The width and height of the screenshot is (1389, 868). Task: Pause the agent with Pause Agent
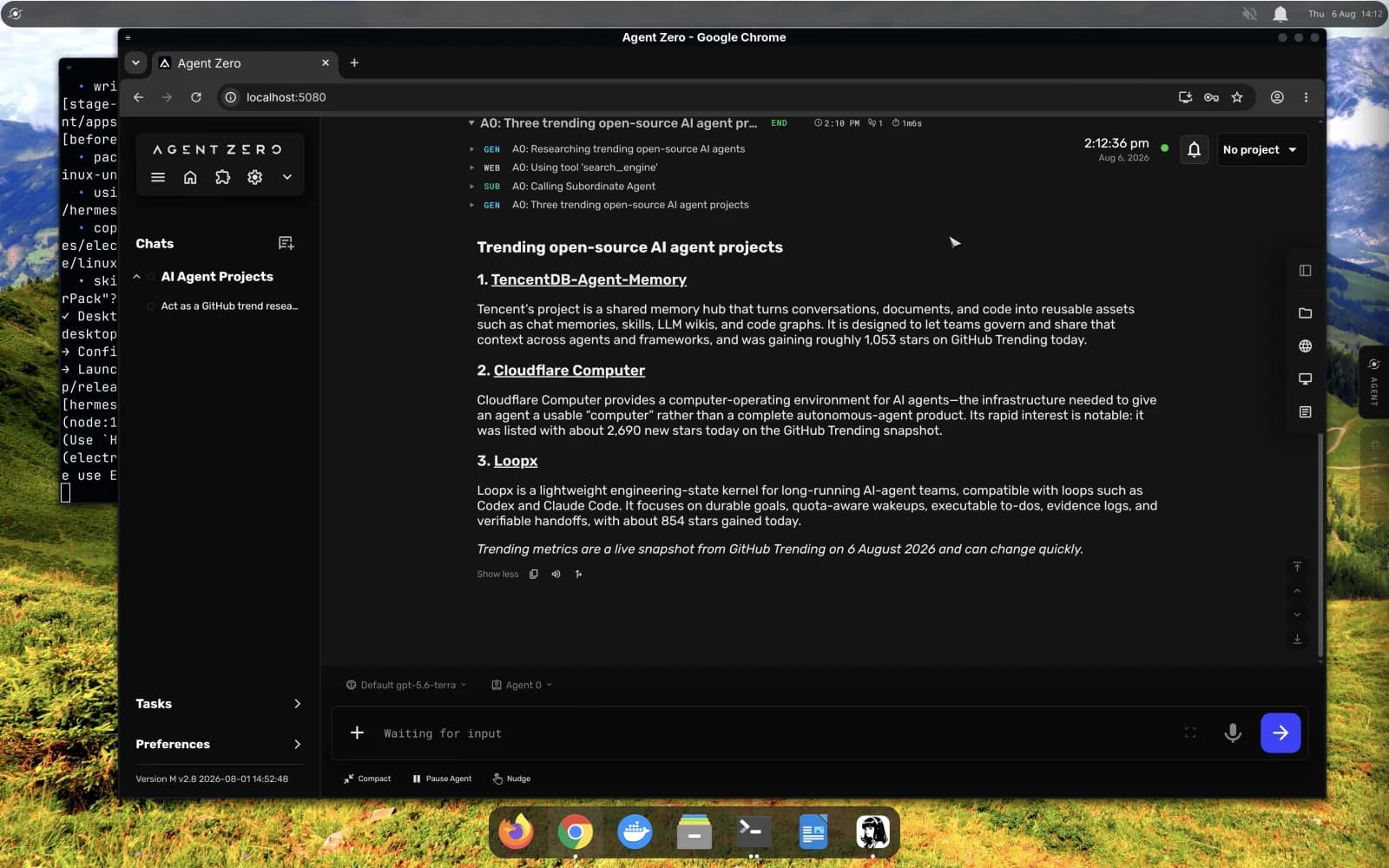[x=442, y=779]
